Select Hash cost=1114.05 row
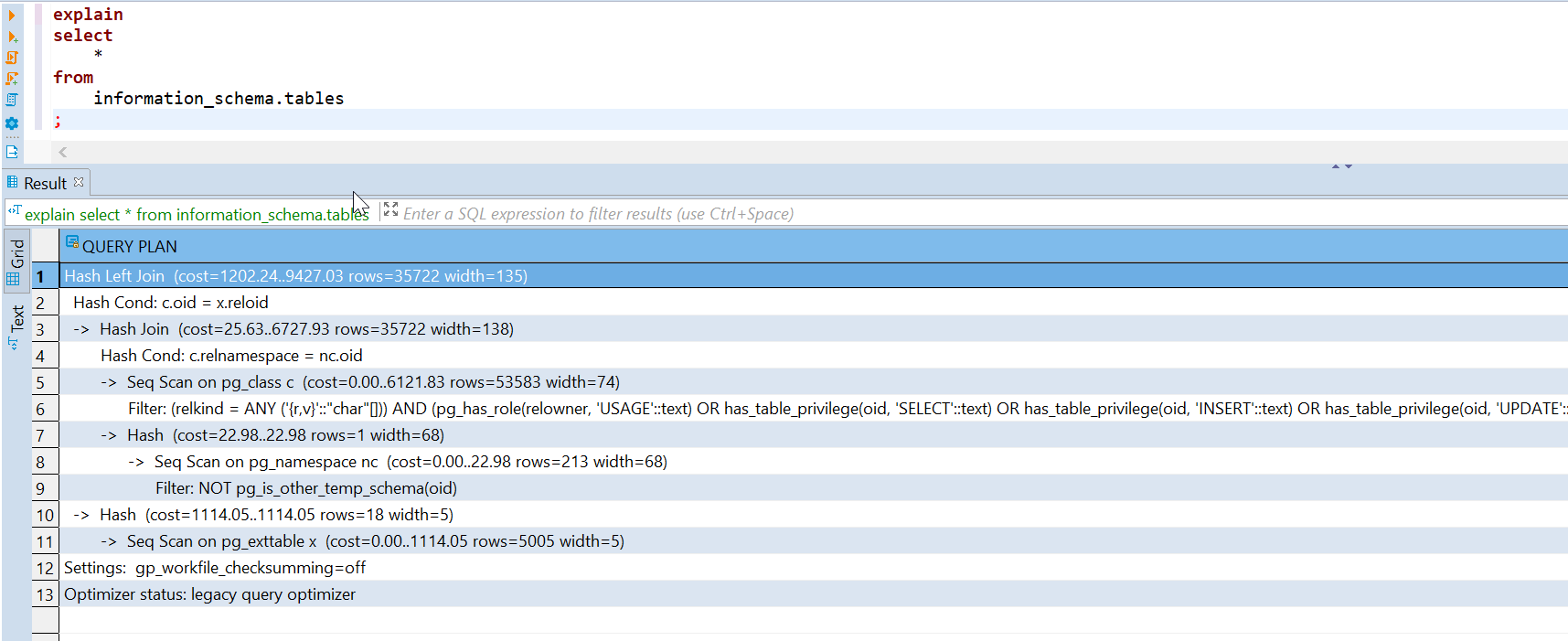This screenshot has width=1568, height=641. (814, 515)
